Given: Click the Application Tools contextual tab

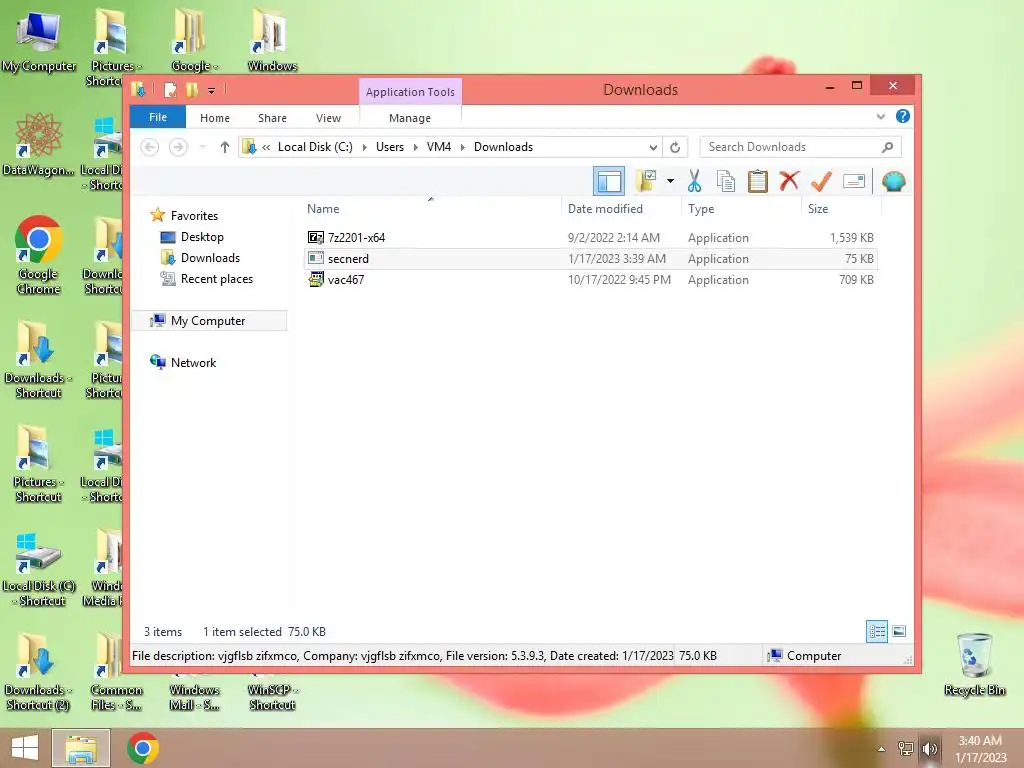Looking at the screenshot, I should [410, 92].
